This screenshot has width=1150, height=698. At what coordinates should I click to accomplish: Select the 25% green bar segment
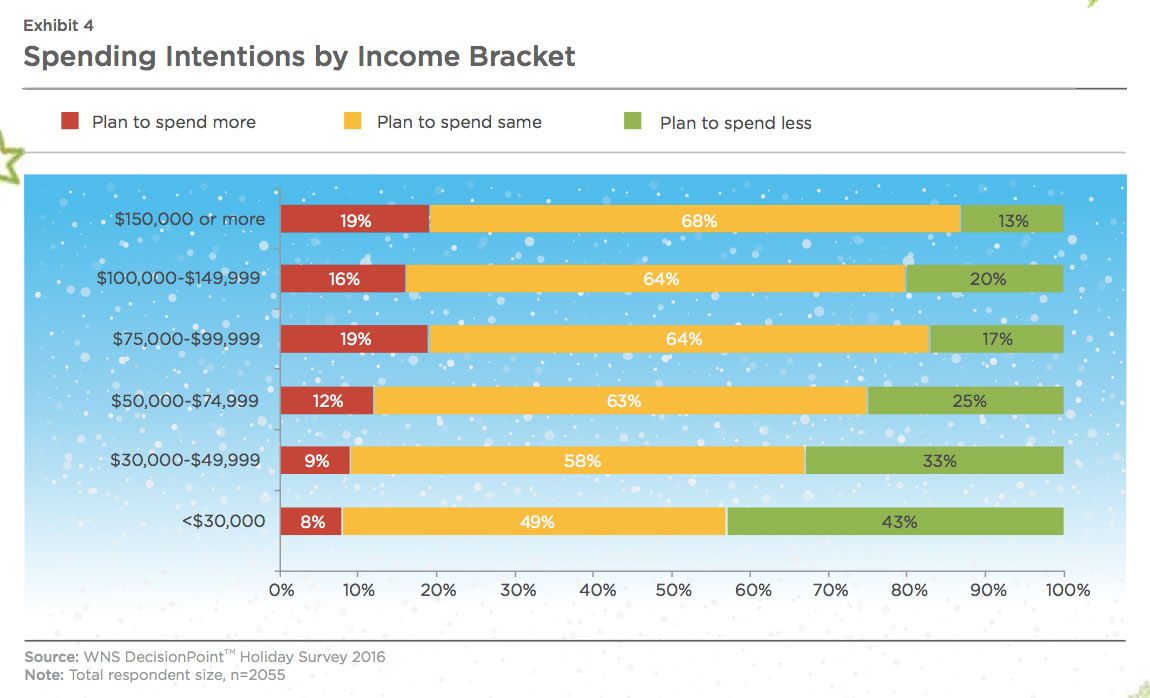click(966, 400)
